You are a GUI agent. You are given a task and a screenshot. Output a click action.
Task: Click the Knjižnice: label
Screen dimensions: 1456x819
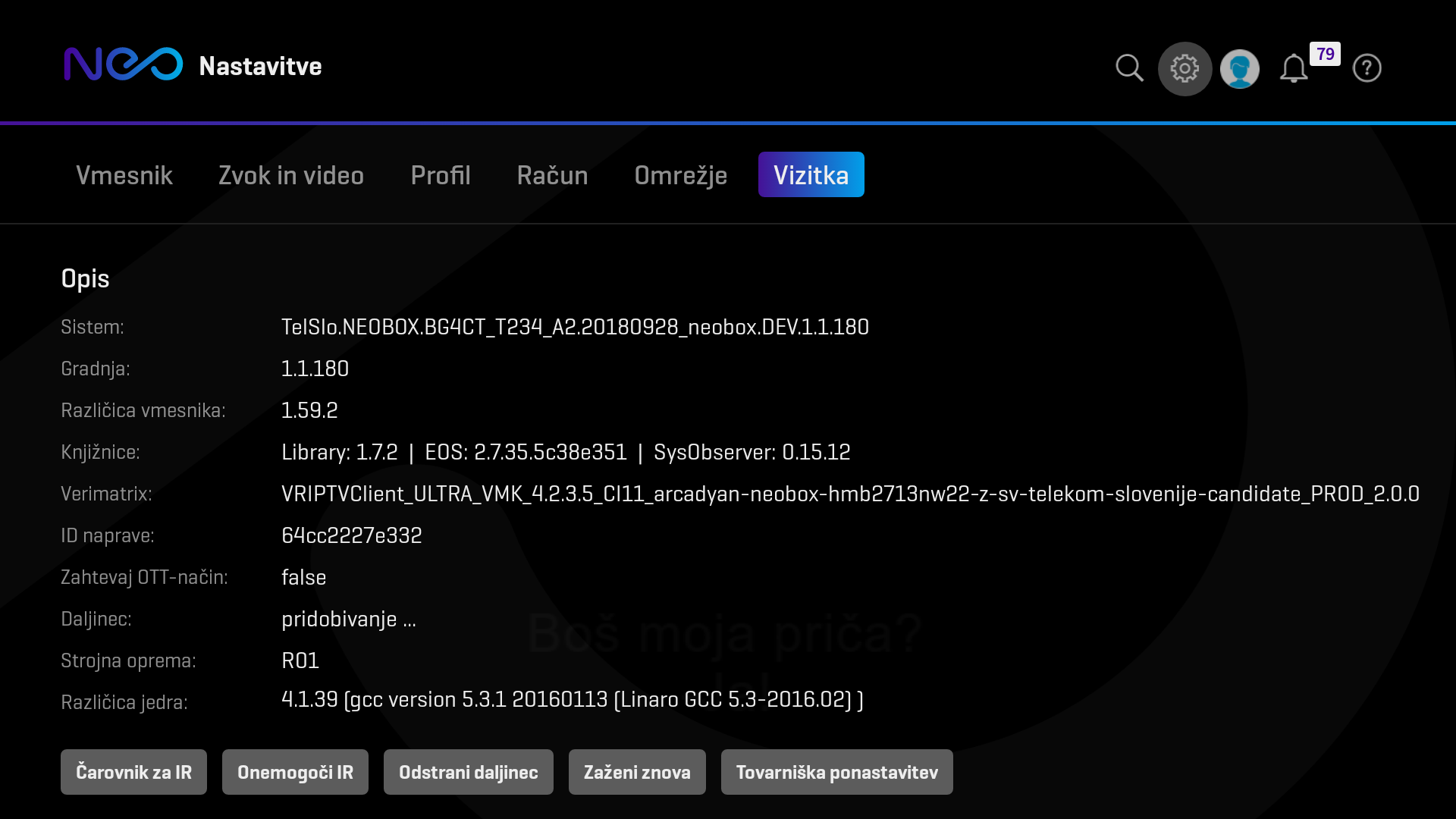100,452
